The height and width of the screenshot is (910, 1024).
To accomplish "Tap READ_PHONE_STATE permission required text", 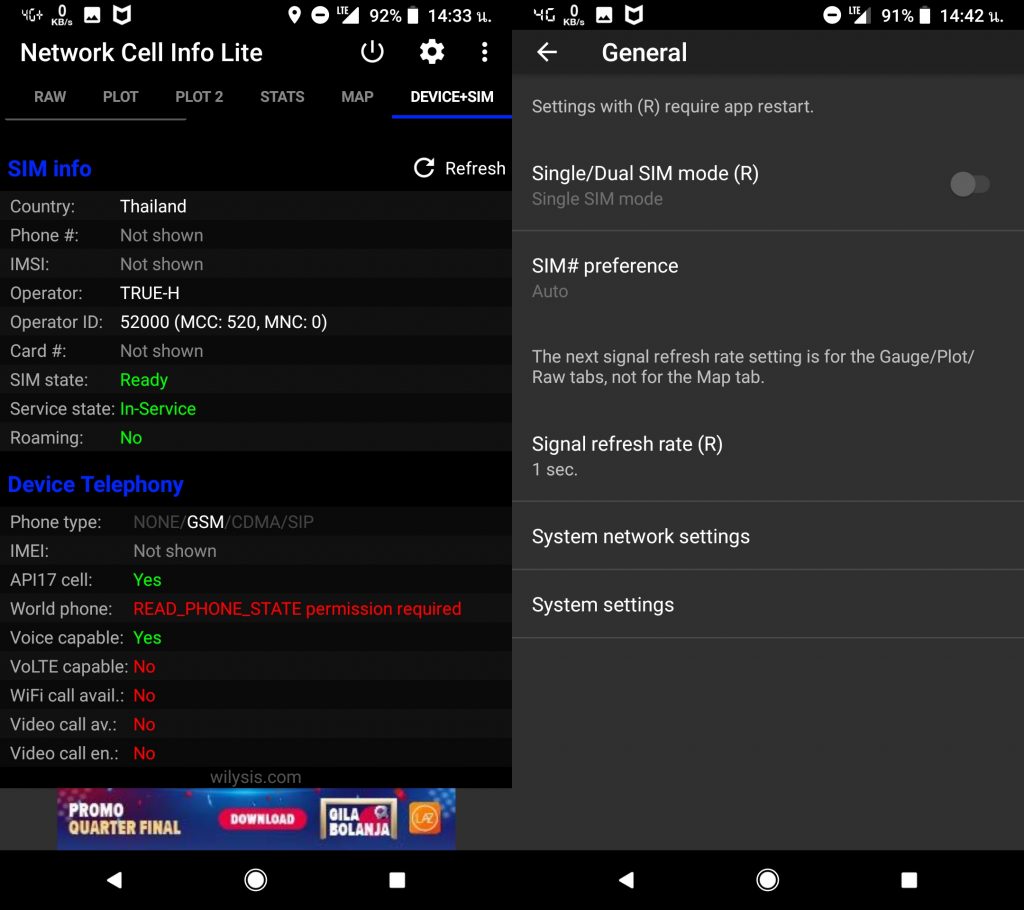I will [x=297, y=609].
